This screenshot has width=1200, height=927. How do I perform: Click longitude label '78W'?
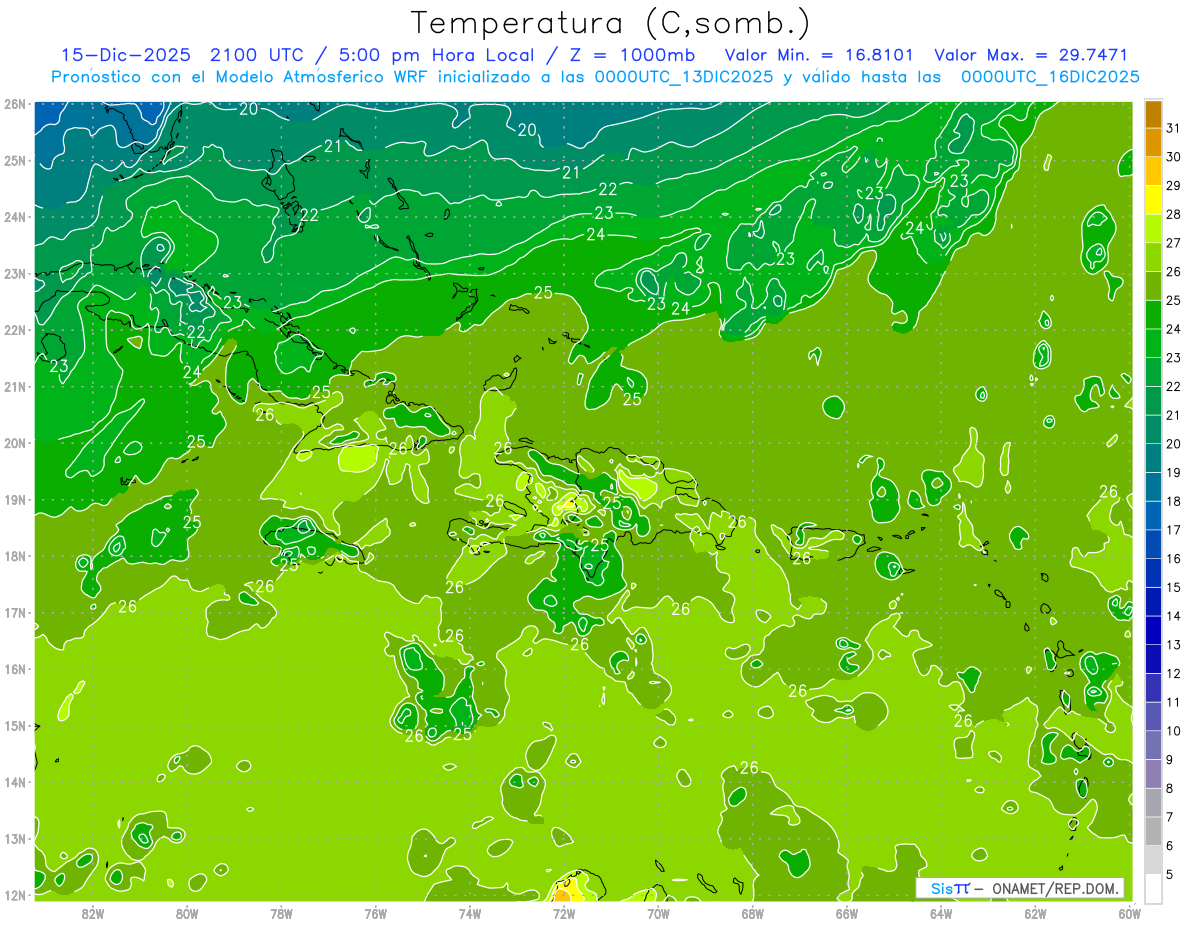coord(281,913)
